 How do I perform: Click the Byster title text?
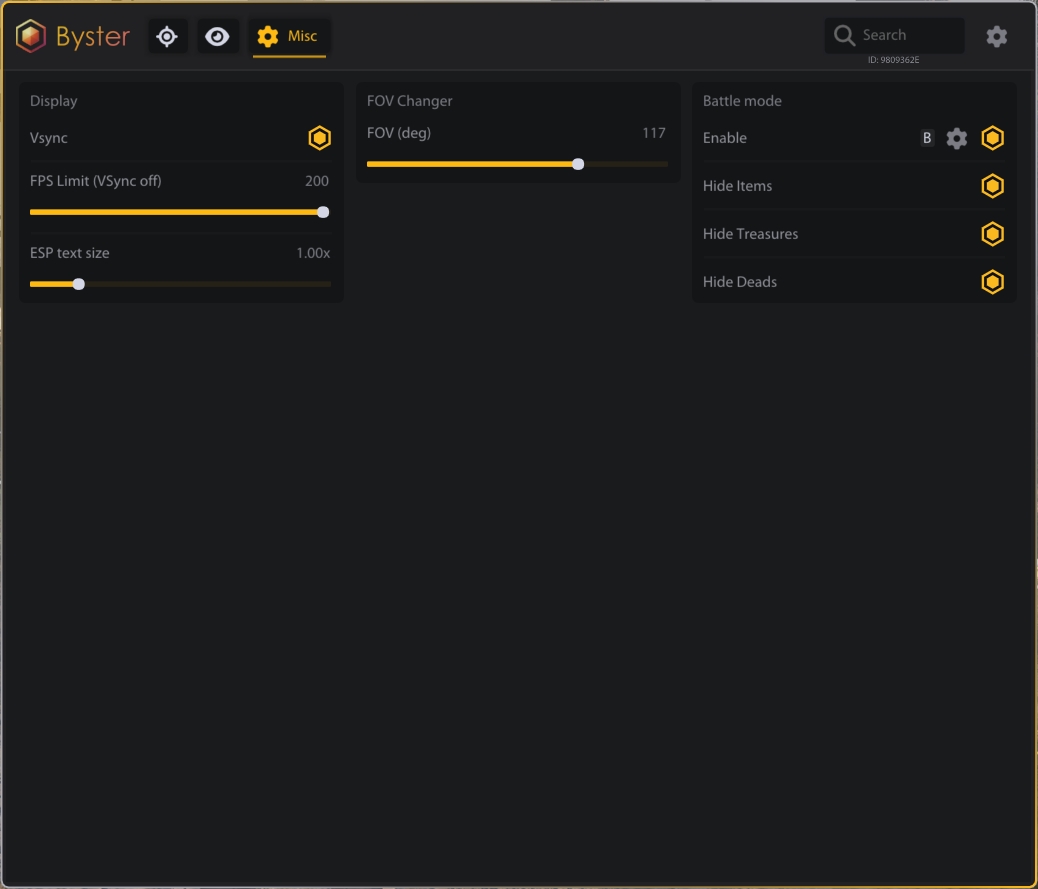93,36
